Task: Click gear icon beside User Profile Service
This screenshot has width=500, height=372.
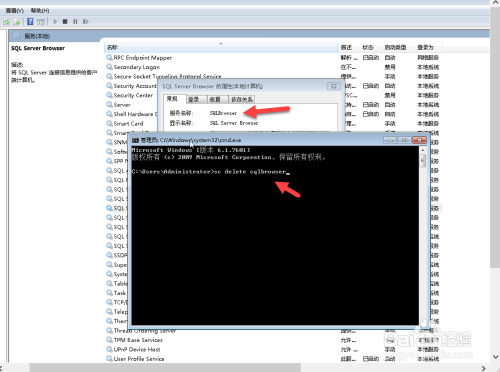Action: (109, 359)
